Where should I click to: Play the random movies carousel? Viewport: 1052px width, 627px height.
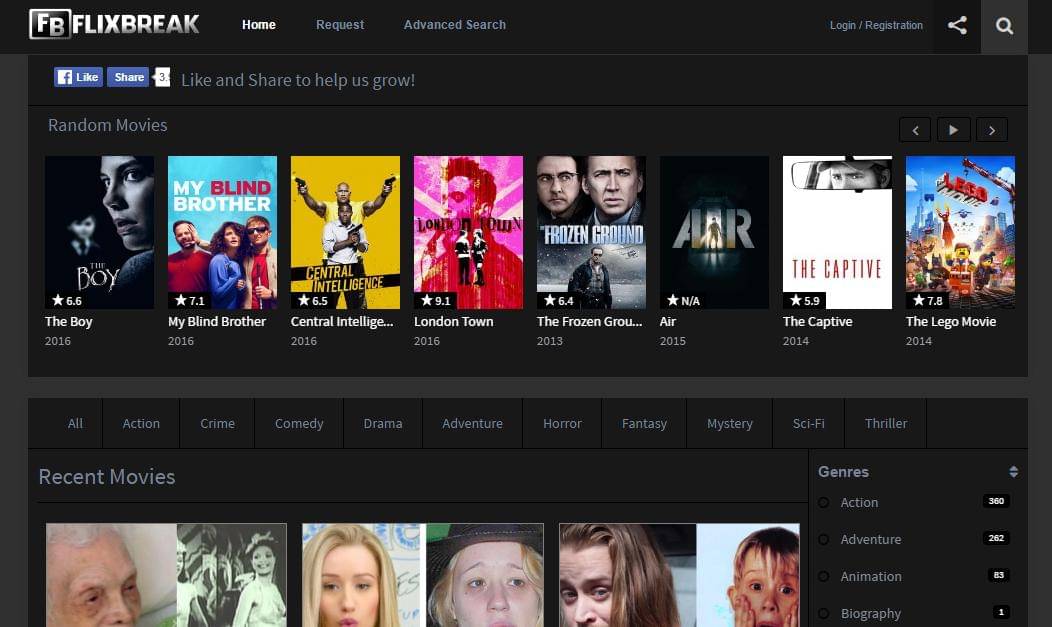953,130
